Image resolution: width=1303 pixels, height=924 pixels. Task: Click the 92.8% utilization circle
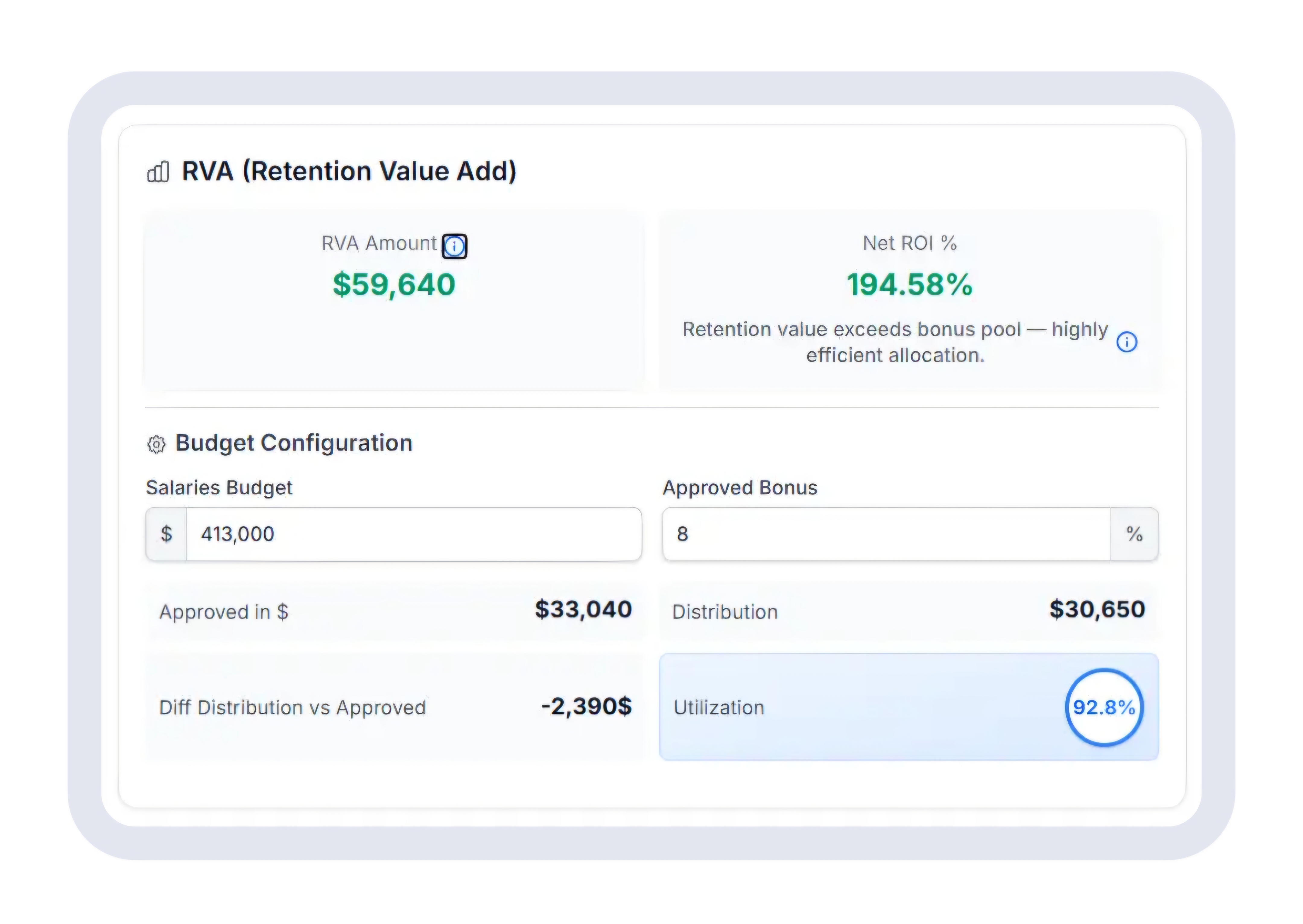[x=1103, y=707]
